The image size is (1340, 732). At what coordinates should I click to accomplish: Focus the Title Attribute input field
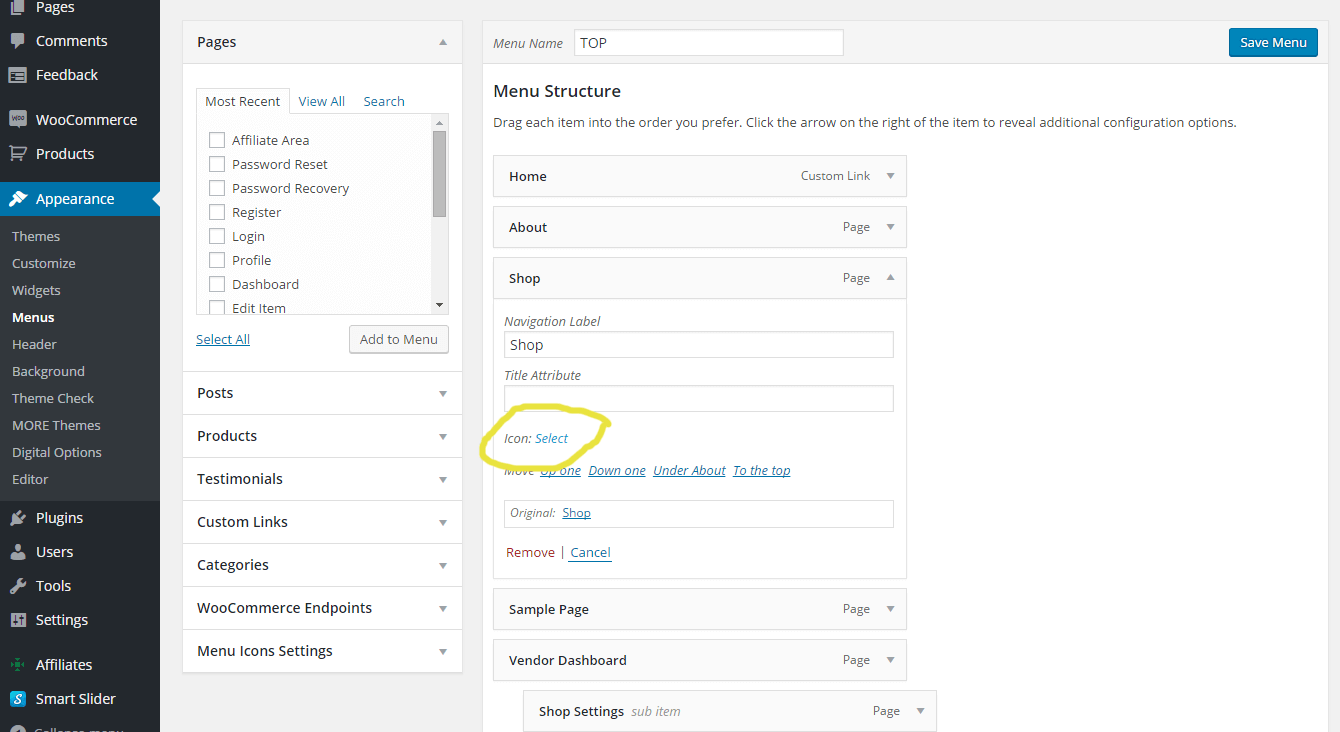699,398
